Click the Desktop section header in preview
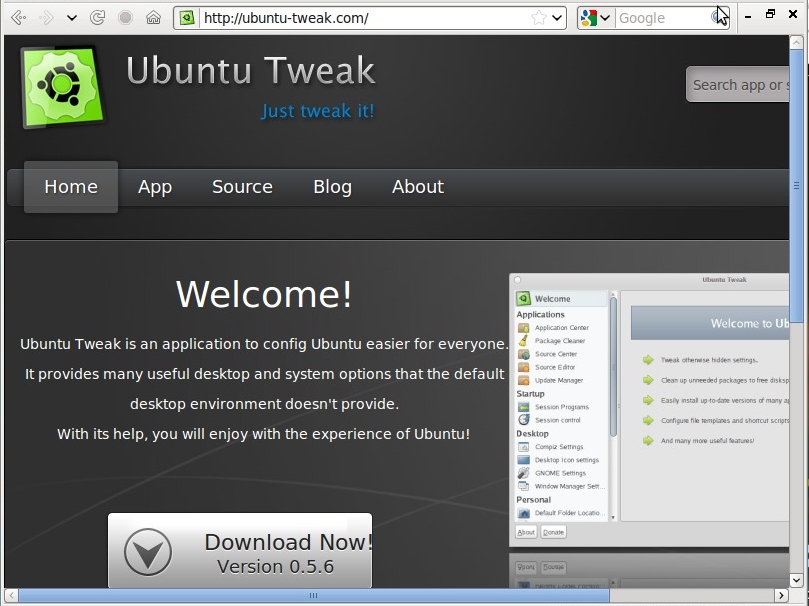This screenshot has width=809, height=606. [532, 434]
